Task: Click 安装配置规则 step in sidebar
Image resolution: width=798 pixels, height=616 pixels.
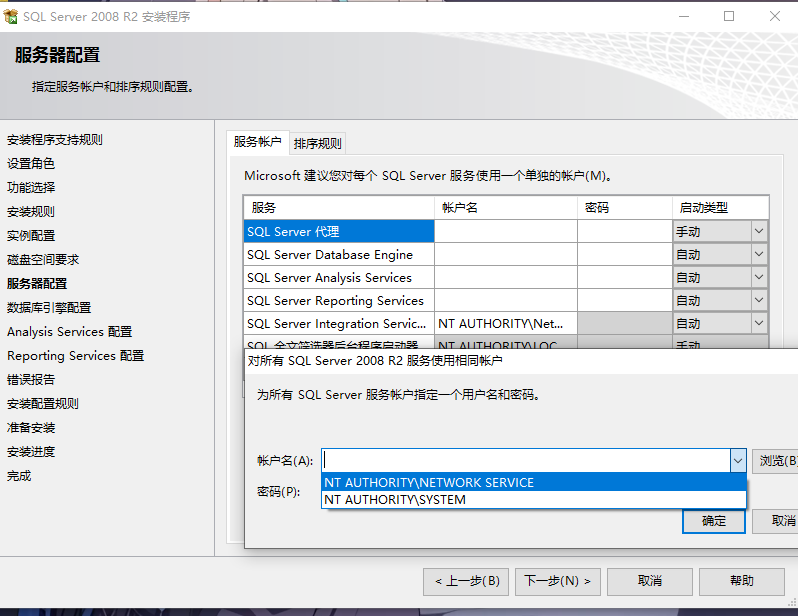Action: coord(43,404)
